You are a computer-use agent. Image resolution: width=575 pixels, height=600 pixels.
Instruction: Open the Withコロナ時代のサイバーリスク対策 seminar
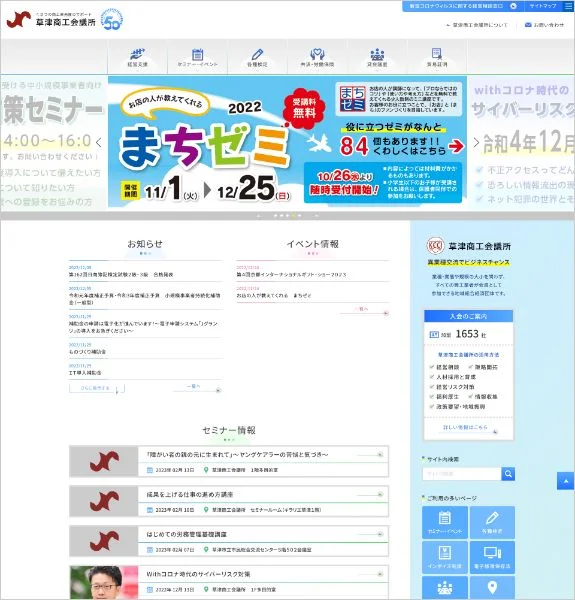(229, 582)
